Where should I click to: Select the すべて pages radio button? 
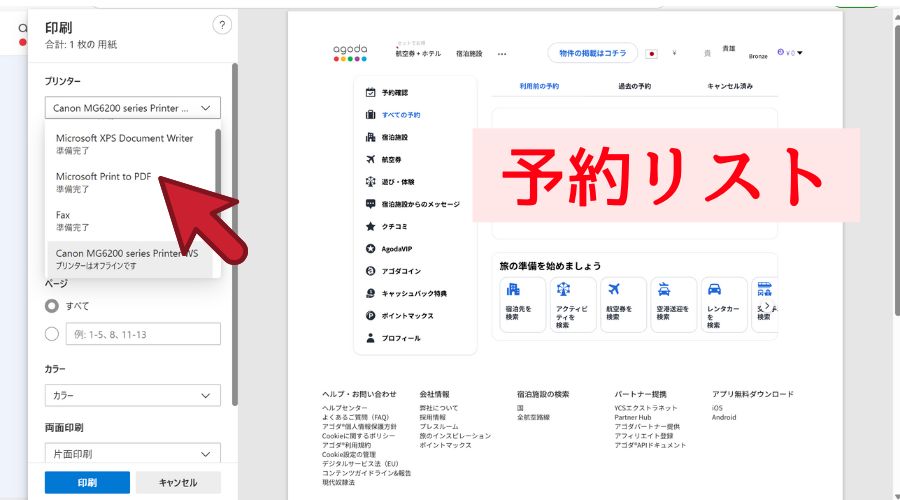pyautogui.click(x=52, y=306)
